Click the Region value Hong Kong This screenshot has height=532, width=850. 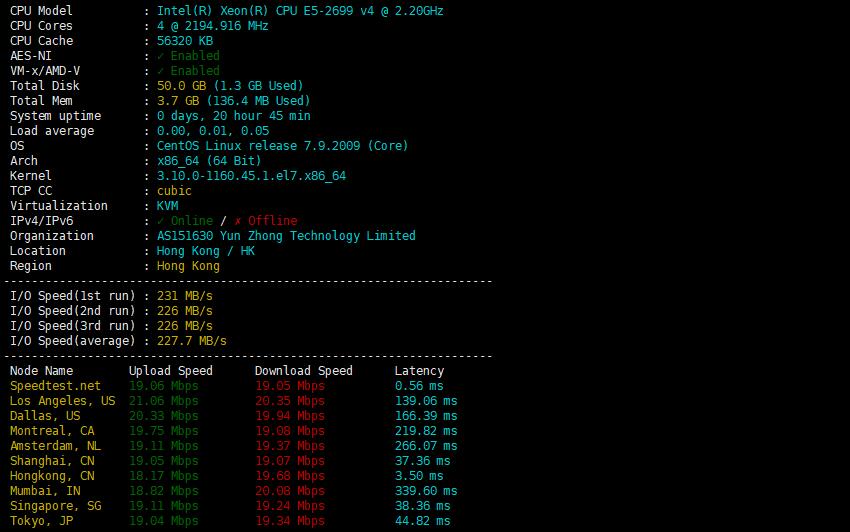point(188,266)
